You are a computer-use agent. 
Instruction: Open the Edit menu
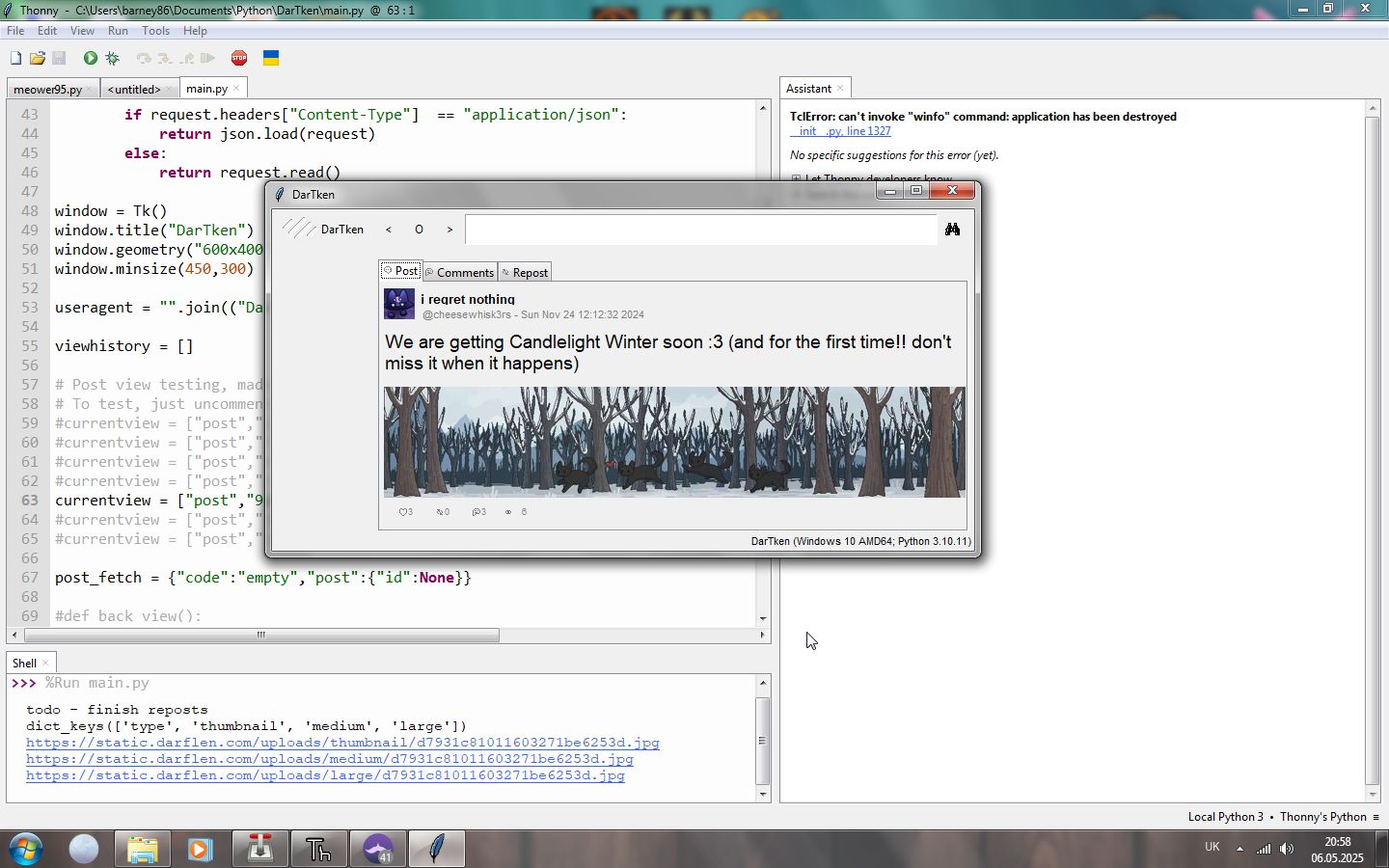click(47, 31)
